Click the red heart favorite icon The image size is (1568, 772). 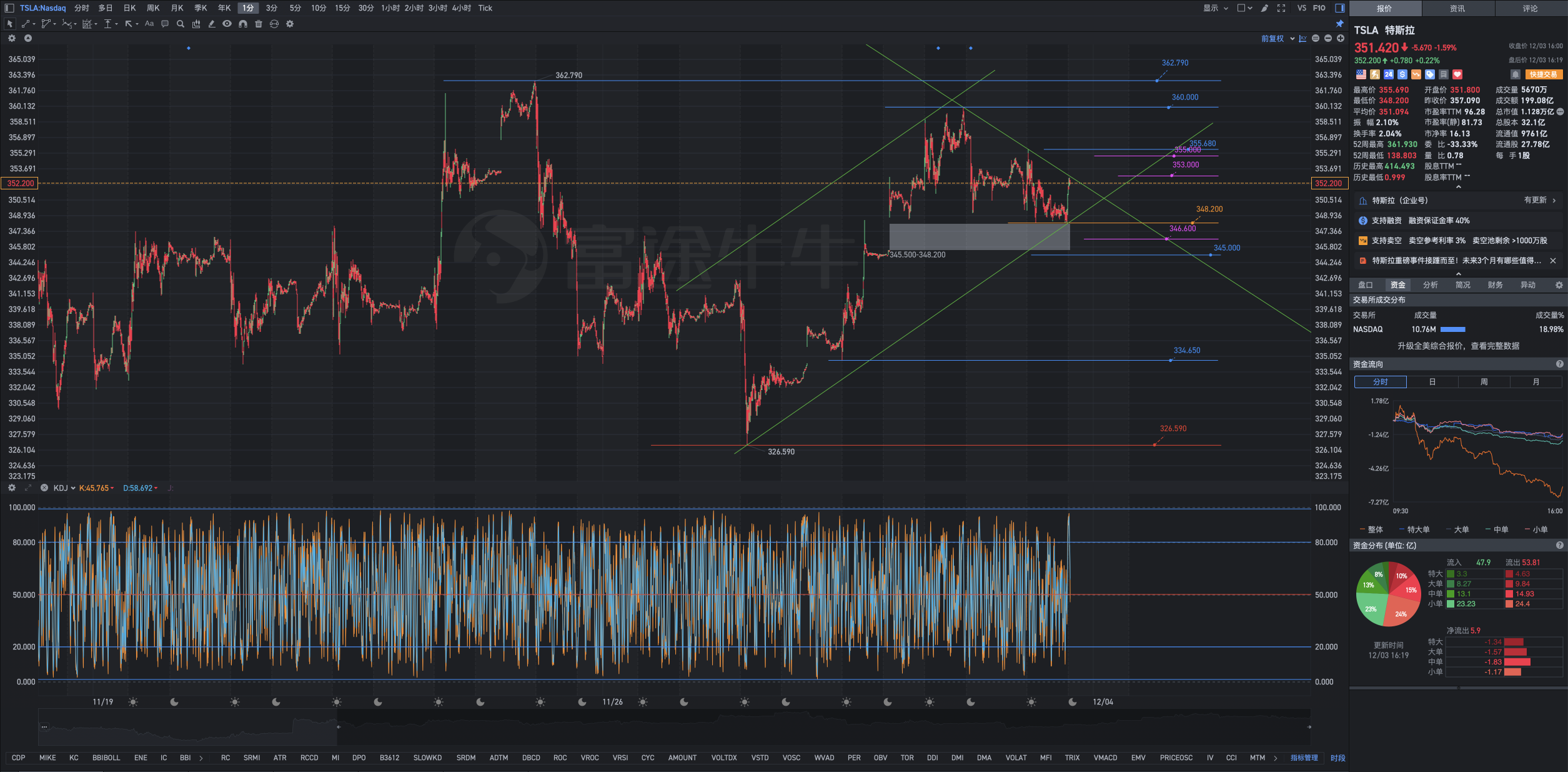click(x=1457, y=74)
